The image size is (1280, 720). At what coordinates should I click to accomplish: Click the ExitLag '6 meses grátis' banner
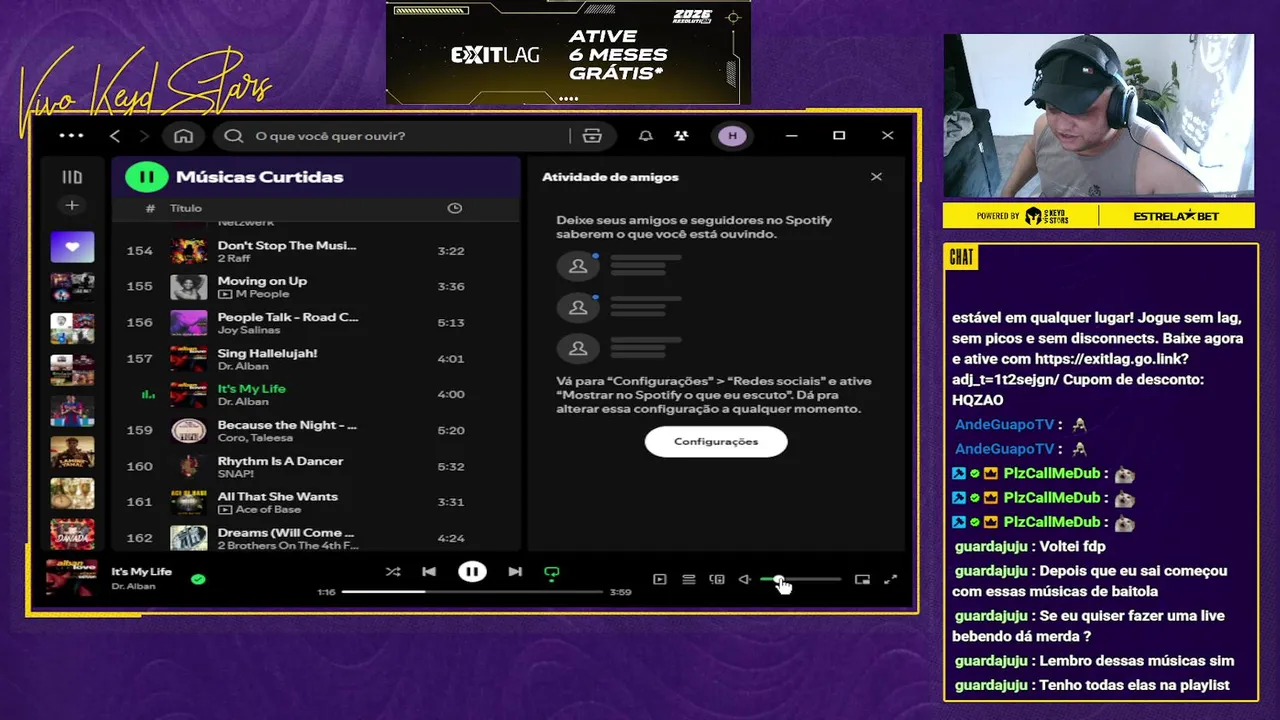point(568,52)
